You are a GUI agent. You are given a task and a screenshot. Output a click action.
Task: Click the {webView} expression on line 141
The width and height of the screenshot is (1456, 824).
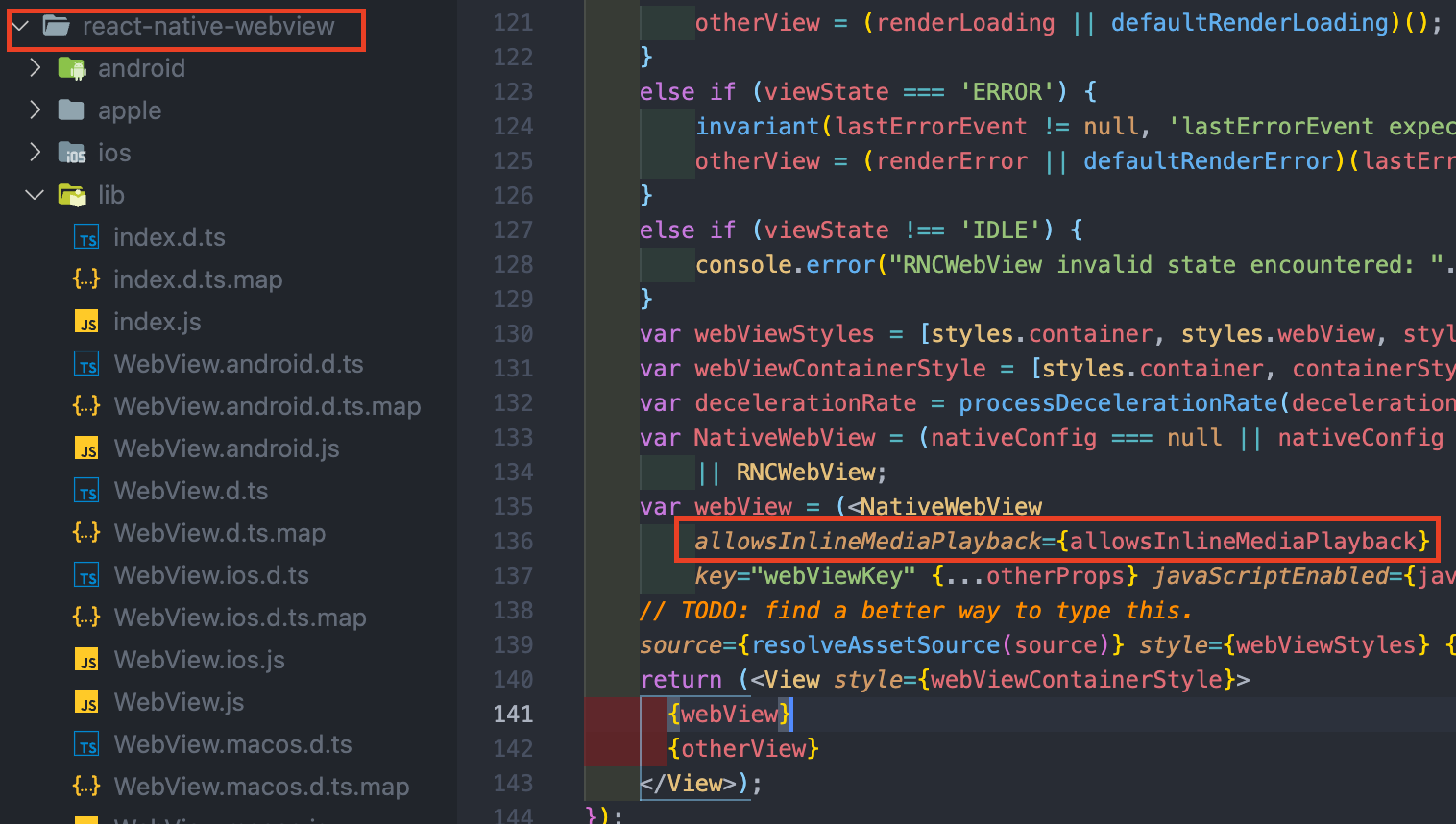pos(730,714)
